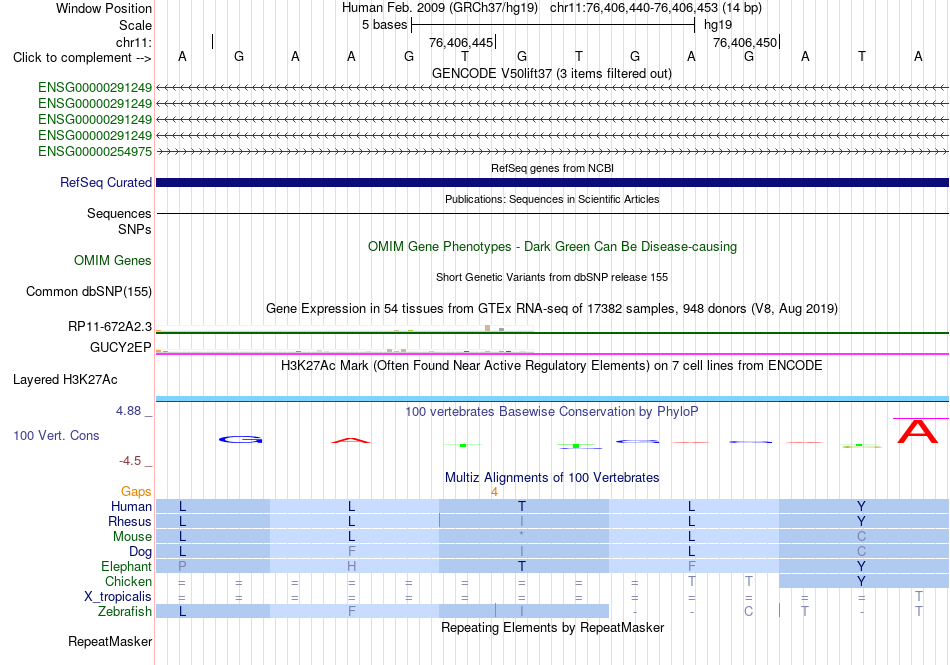This screenshot has width=950, height=665.
Task: Click the -4.5 PhyloP lower scale value
Action: pyautogui.click(x=130, y=461)
